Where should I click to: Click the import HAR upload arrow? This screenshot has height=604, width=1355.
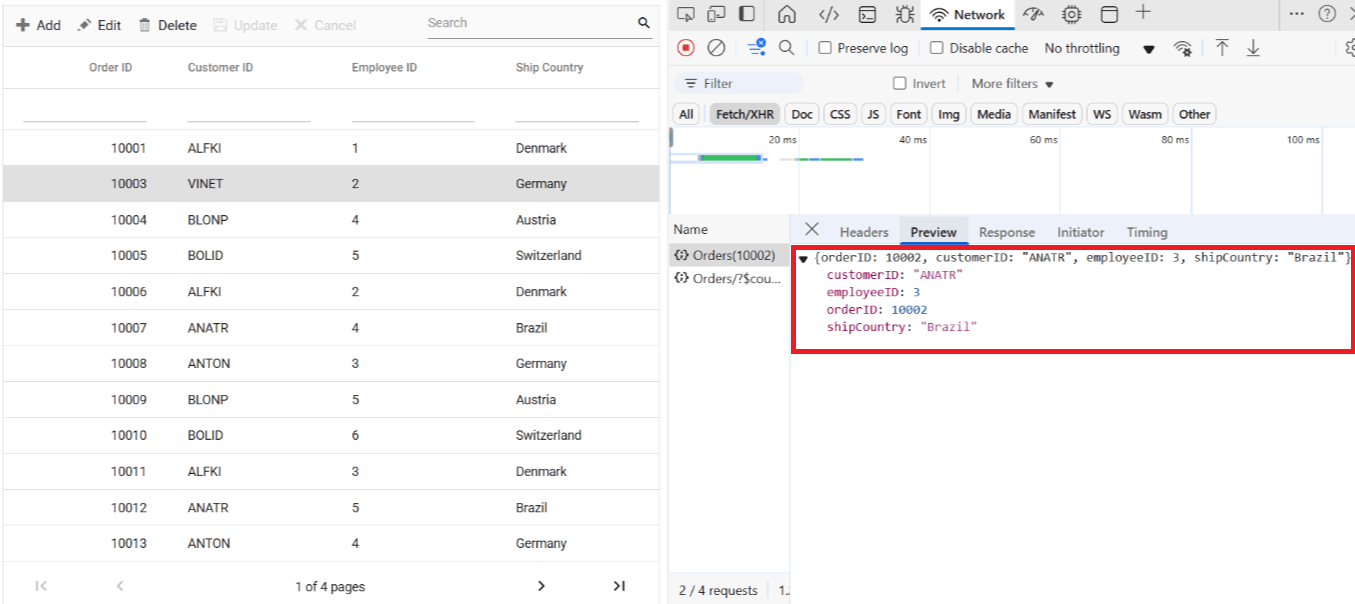point(1222,48)
